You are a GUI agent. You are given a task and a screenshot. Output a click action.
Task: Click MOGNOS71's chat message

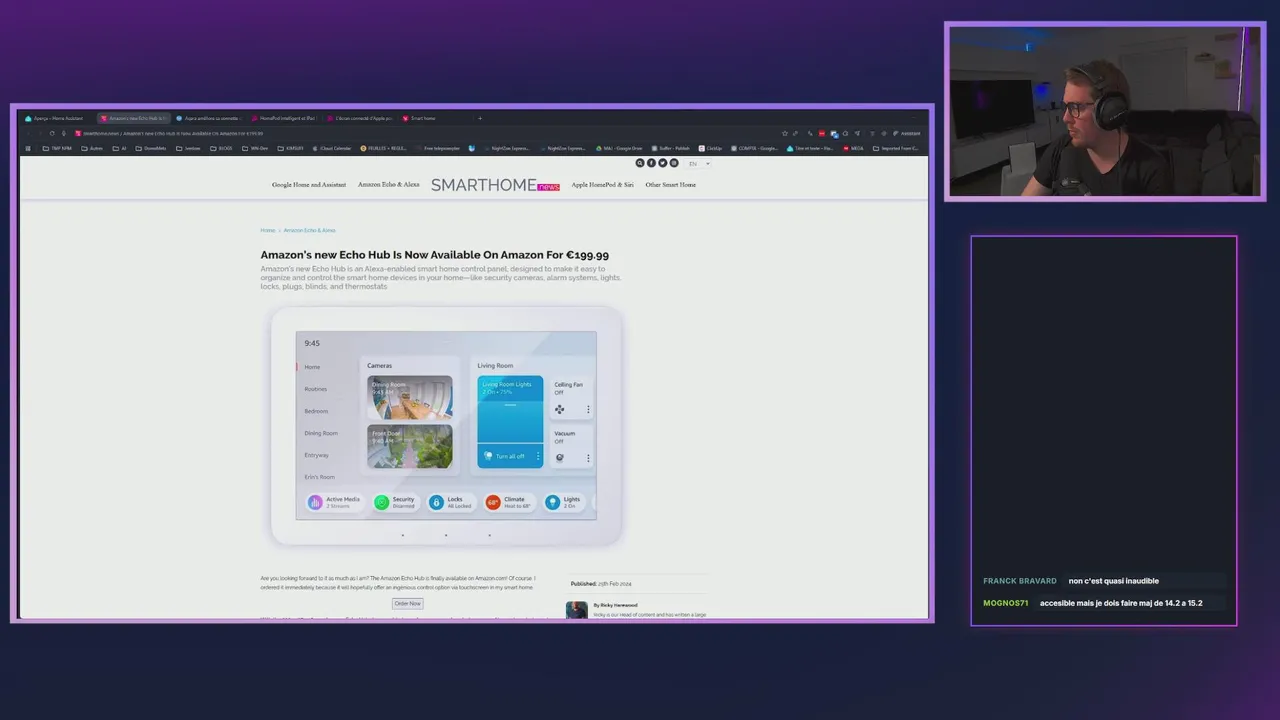[x=1121, y=603]
